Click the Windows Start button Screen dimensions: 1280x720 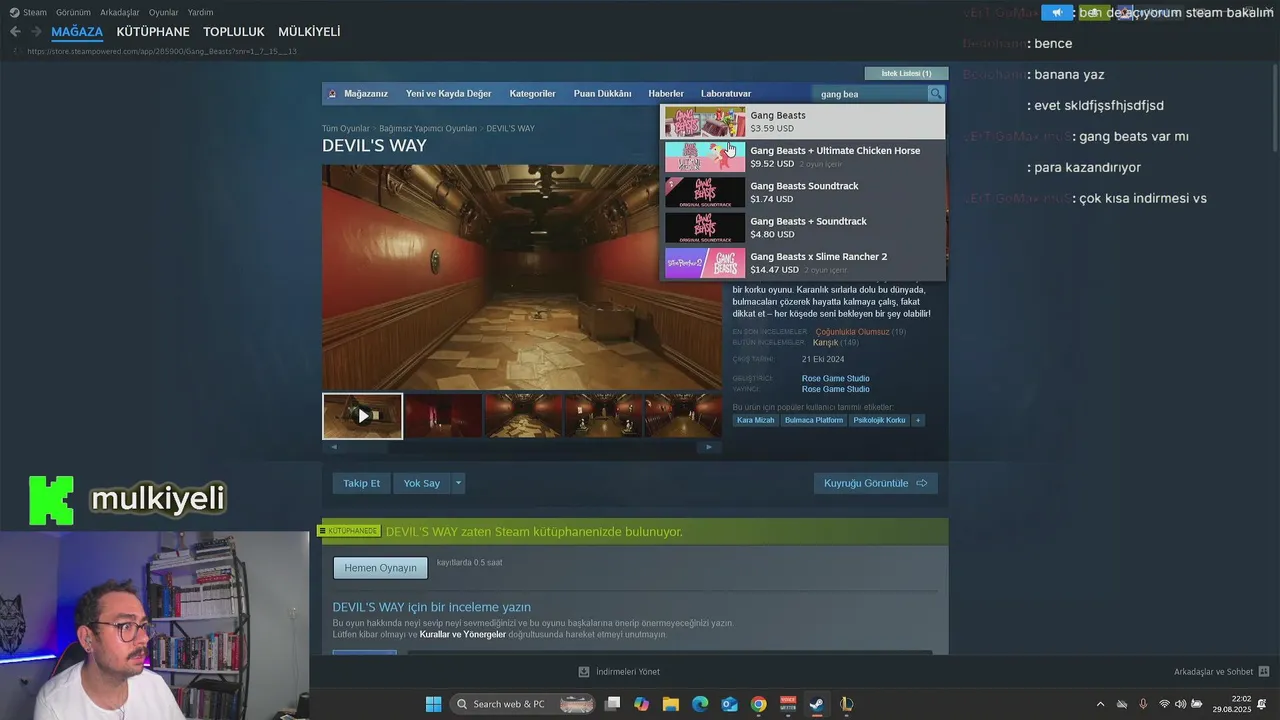[433, 704]
